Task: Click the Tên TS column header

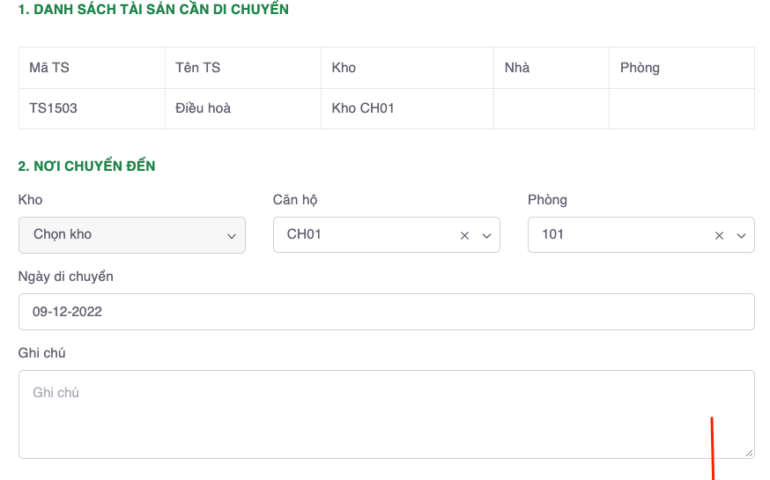Action: point(197,68)
